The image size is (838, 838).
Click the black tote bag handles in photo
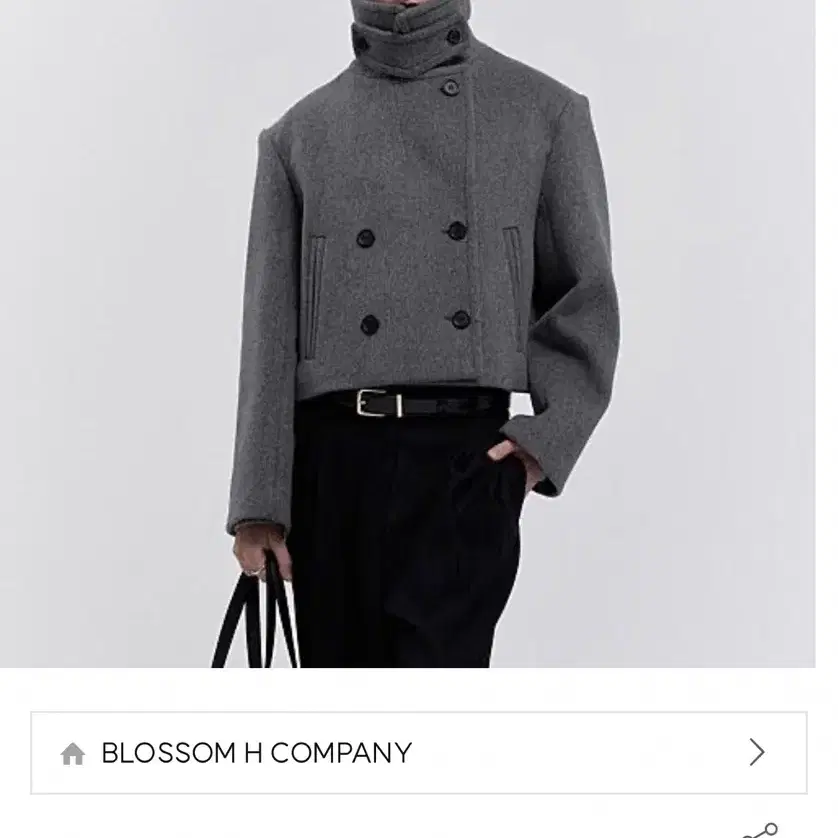pos(255,612)
